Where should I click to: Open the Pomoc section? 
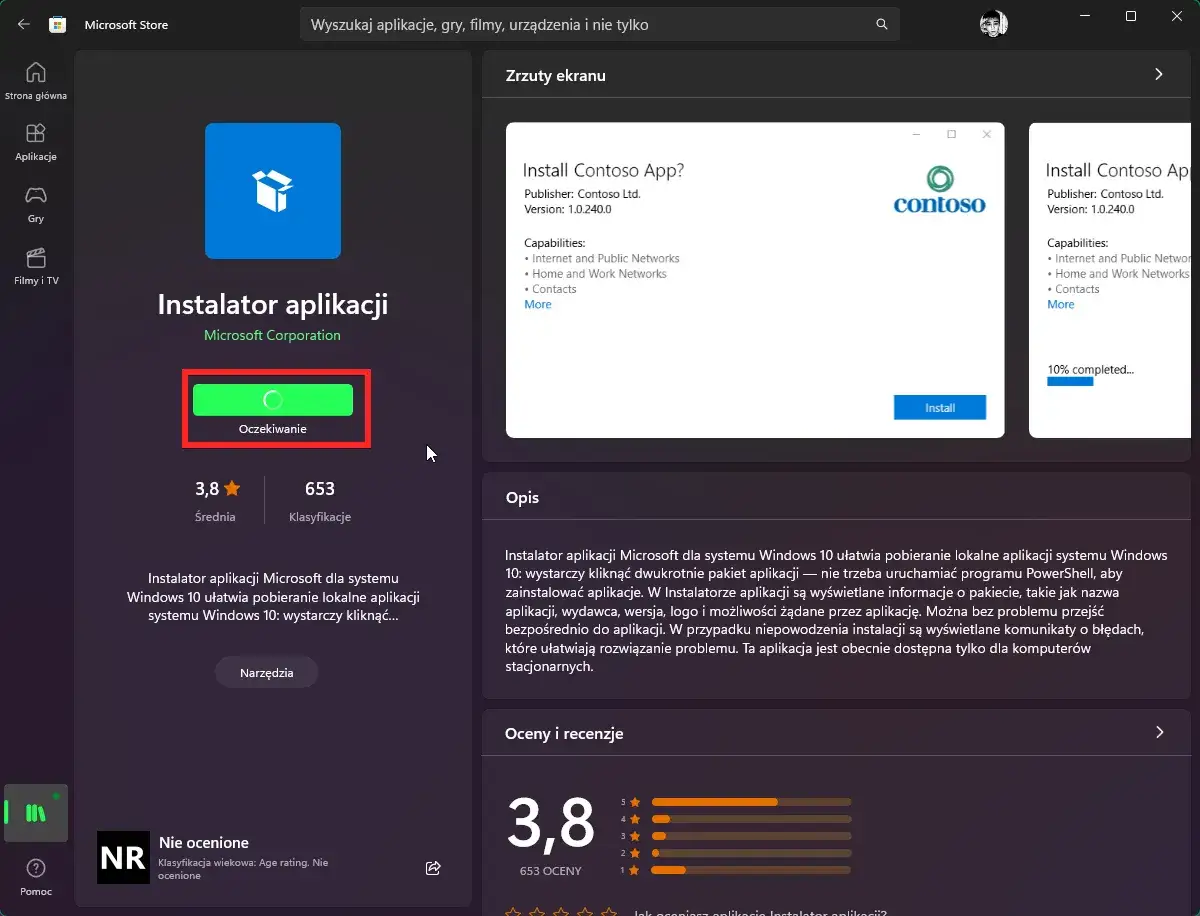(x=36, y=875)
